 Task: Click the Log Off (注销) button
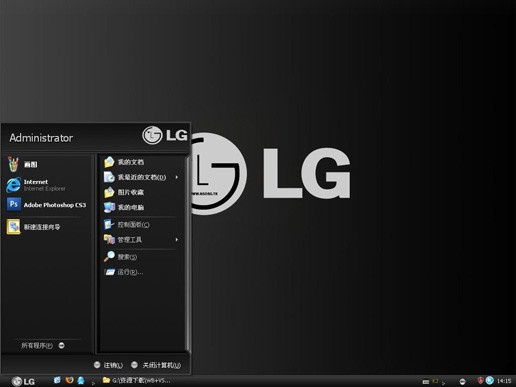tap(108, 365)
